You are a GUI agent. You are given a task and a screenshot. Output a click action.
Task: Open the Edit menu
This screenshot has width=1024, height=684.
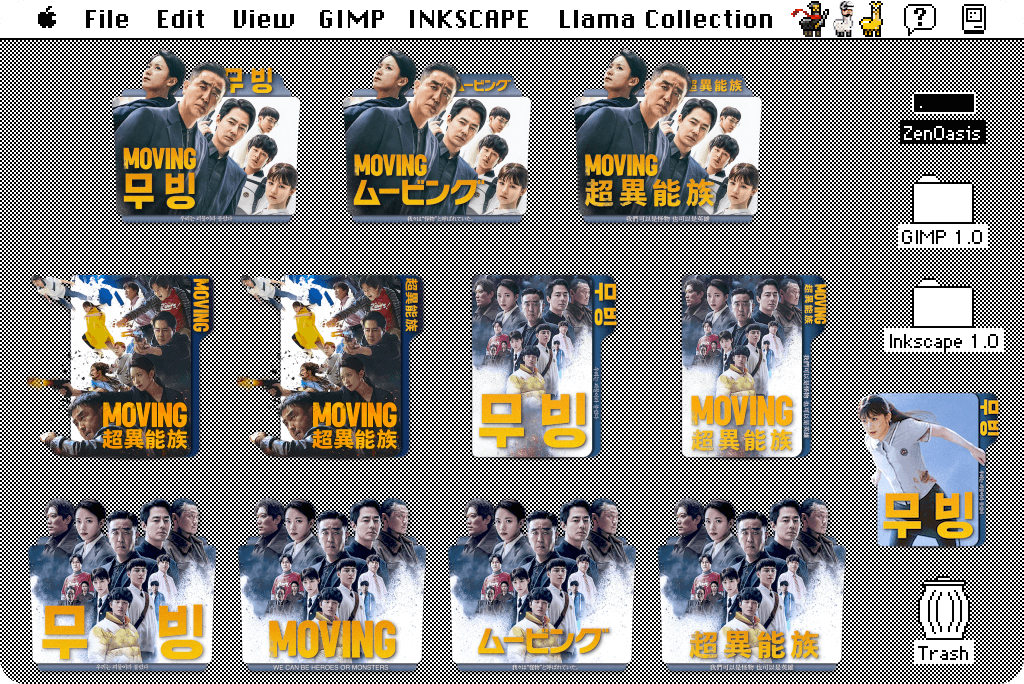178,17
